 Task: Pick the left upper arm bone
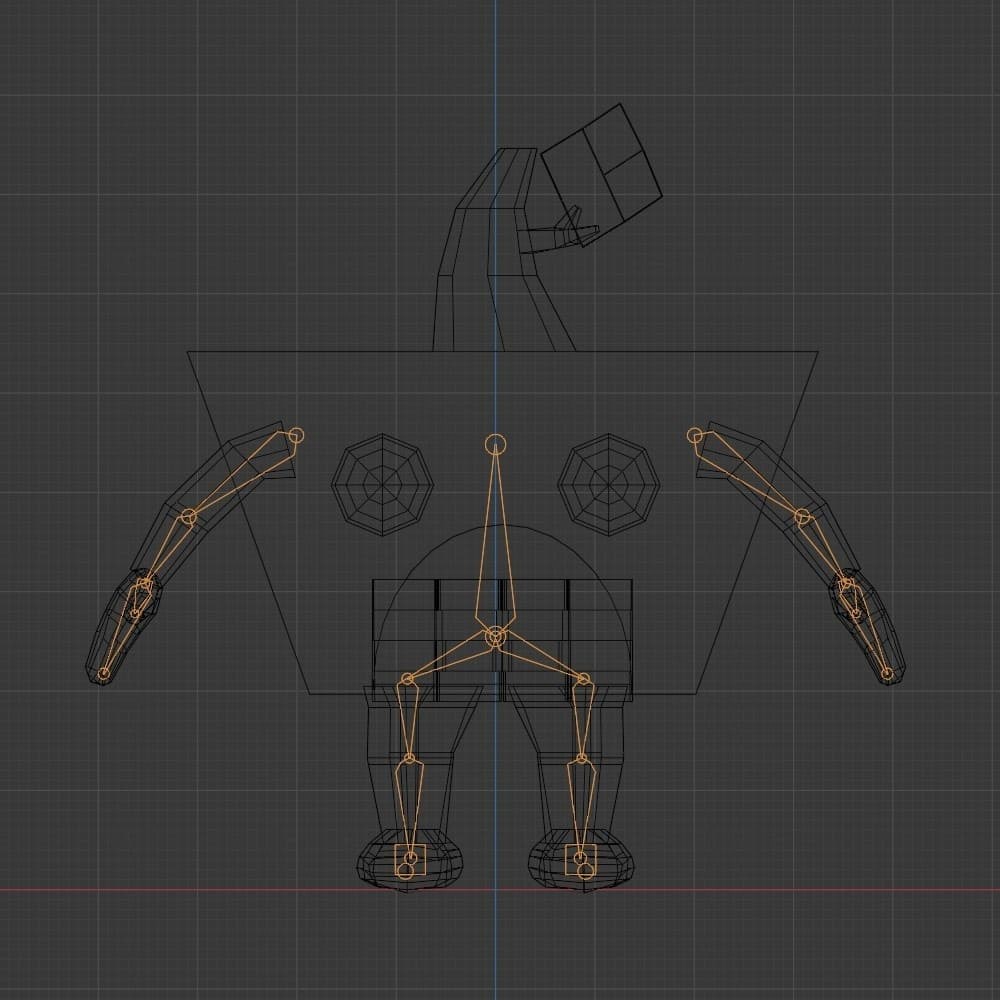pos(242,475)
